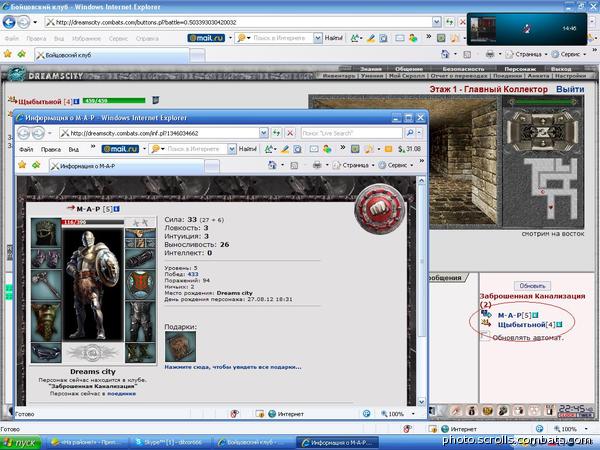Click the round shield equipment slot
600x450 pixels.
tap(140, 285)
